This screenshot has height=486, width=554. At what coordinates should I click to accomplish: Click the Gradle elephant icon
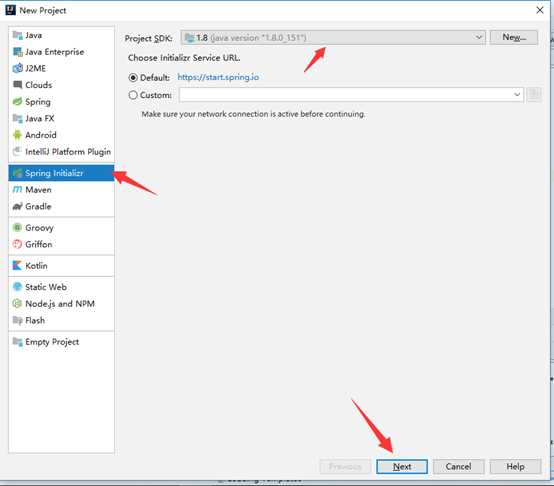click(17, 206)
